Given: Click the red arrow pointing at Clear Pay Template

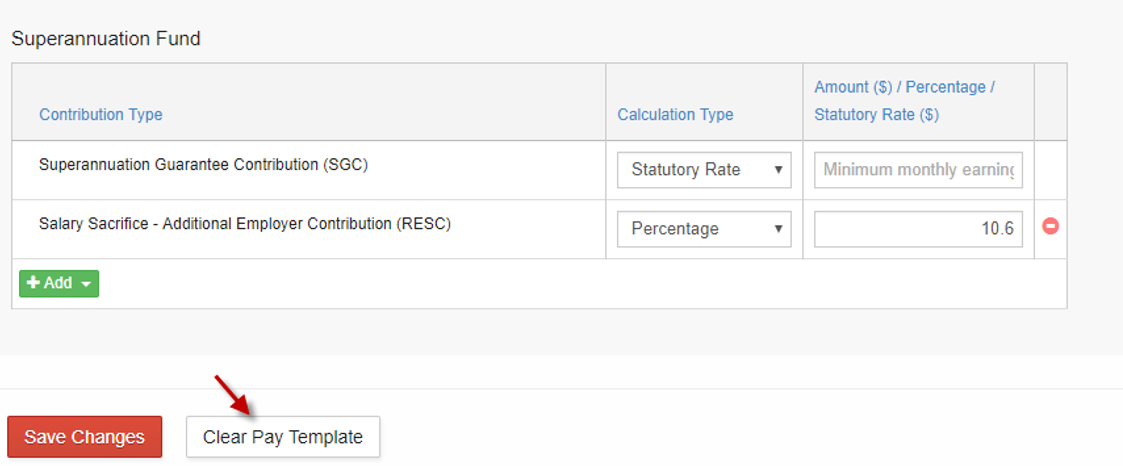Looking at the screenshot, I should pos(233,396).
